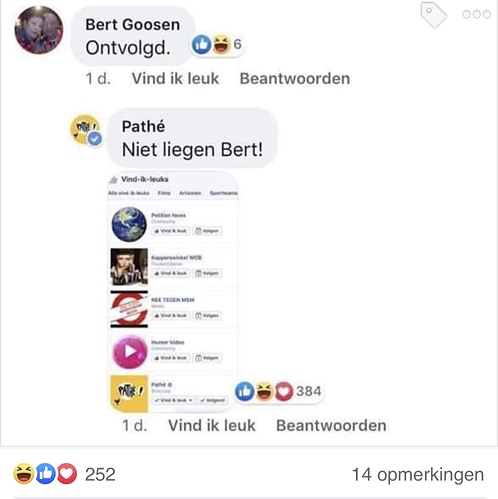
Task: Open the three-dots options menu
Action: click(x=477, y=14)
